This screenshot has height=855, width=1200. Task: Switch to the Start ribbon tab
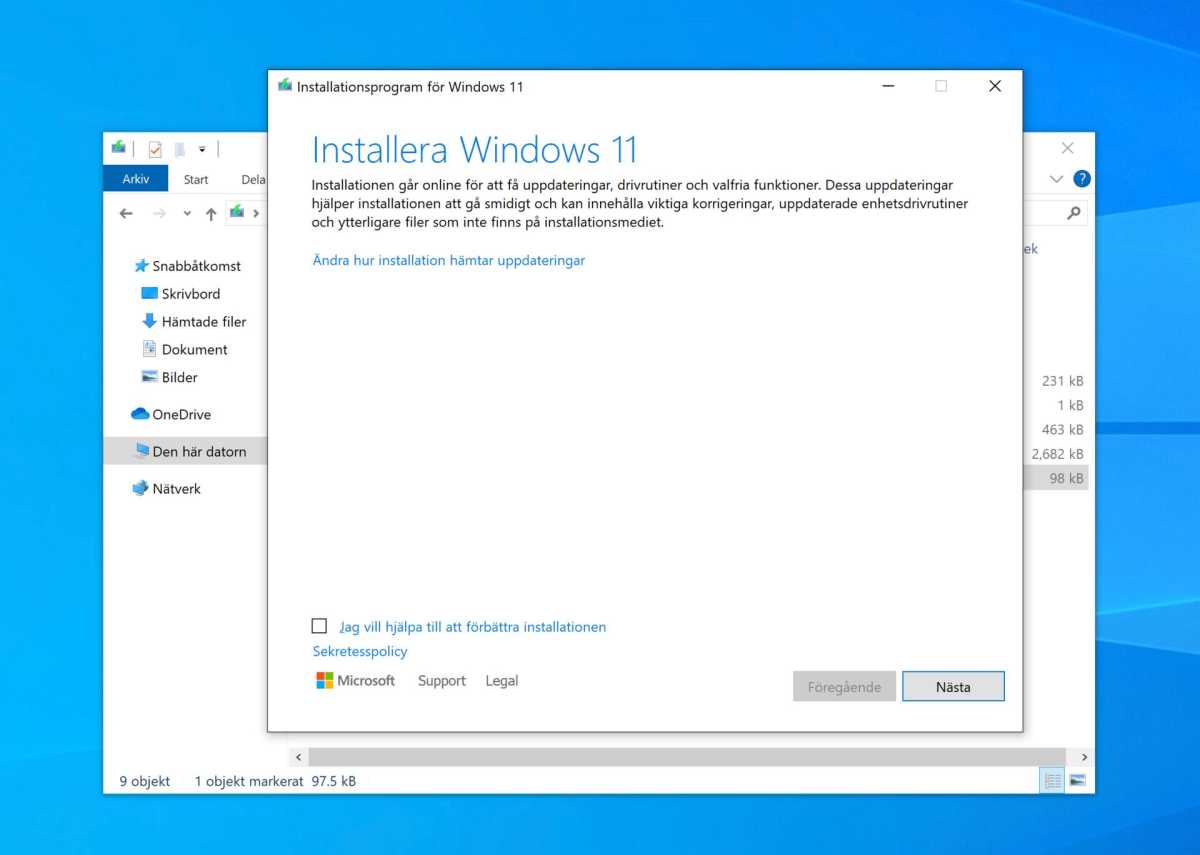(196, 179)
